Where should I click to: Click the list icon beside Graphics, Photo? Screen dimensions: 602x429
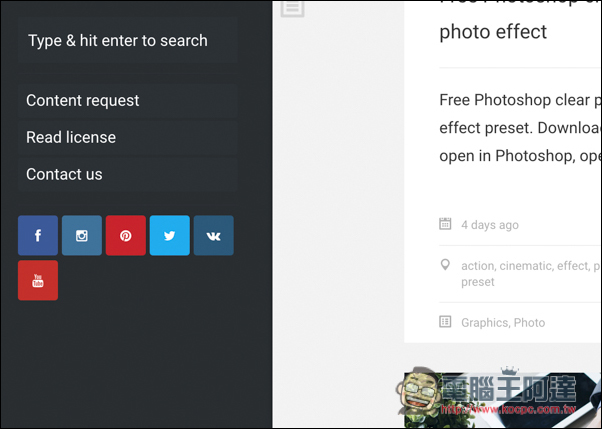click(445, 321)
